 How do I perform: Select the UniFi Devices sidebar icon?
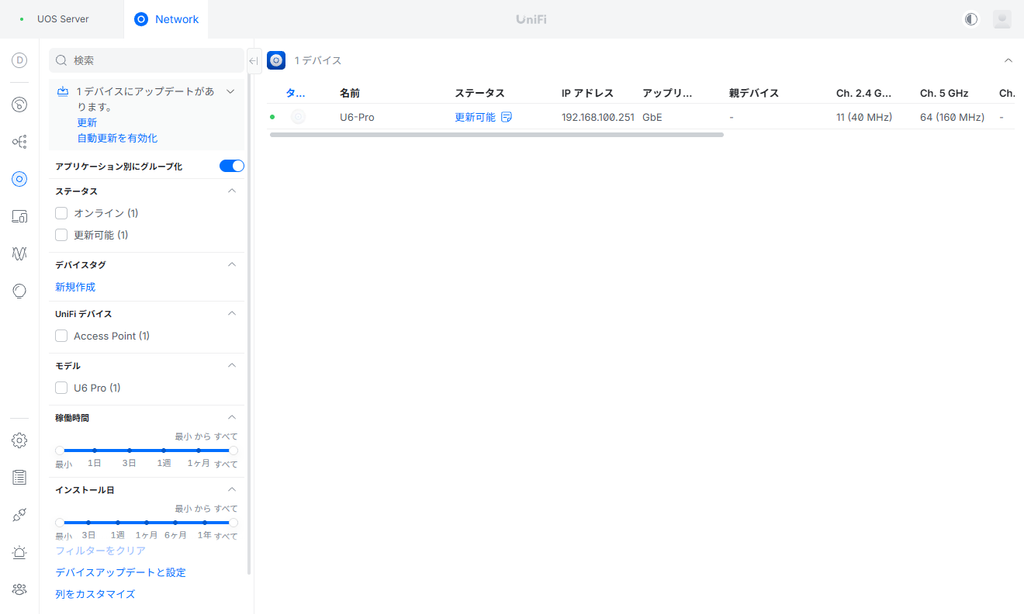pos(20,179)
